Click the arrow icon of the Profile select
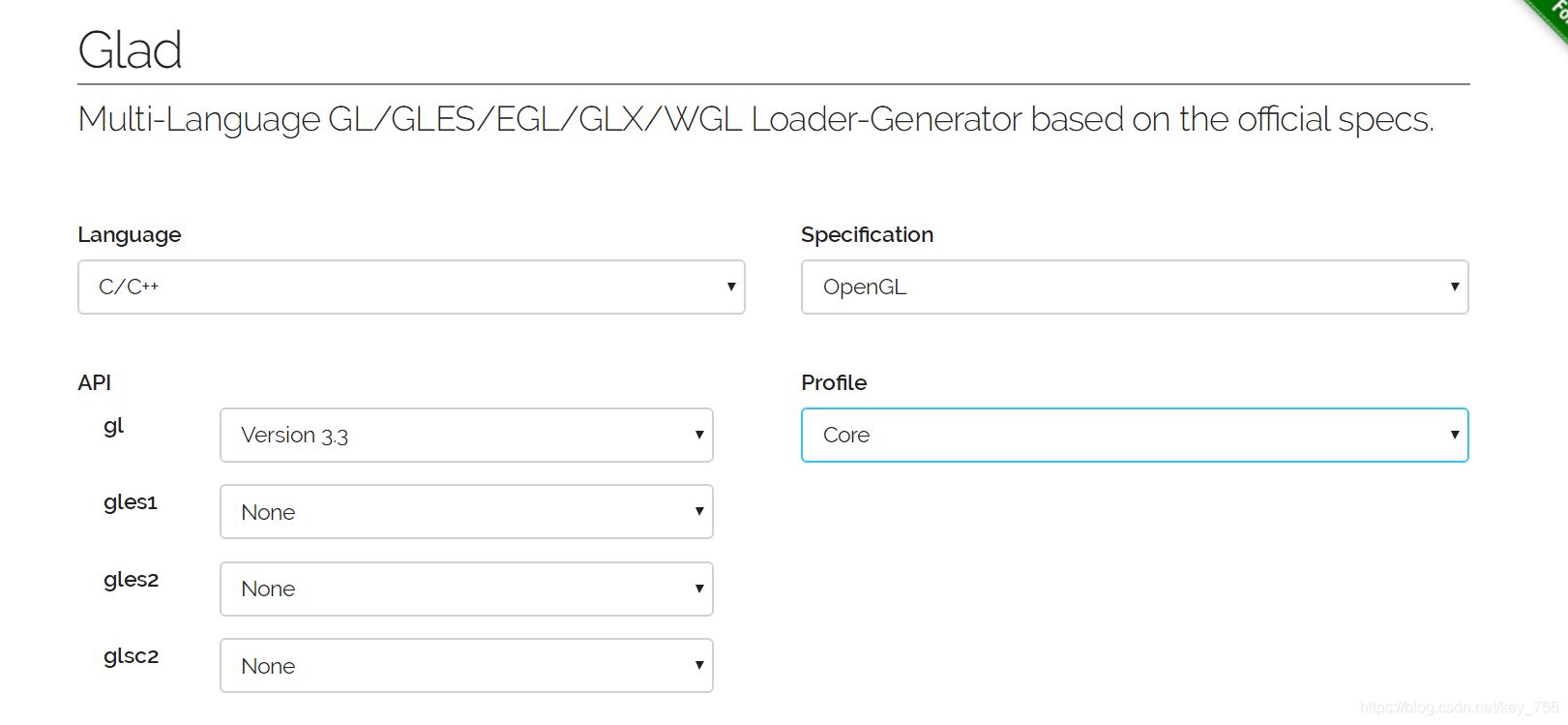 click(x=1455, y=435)
